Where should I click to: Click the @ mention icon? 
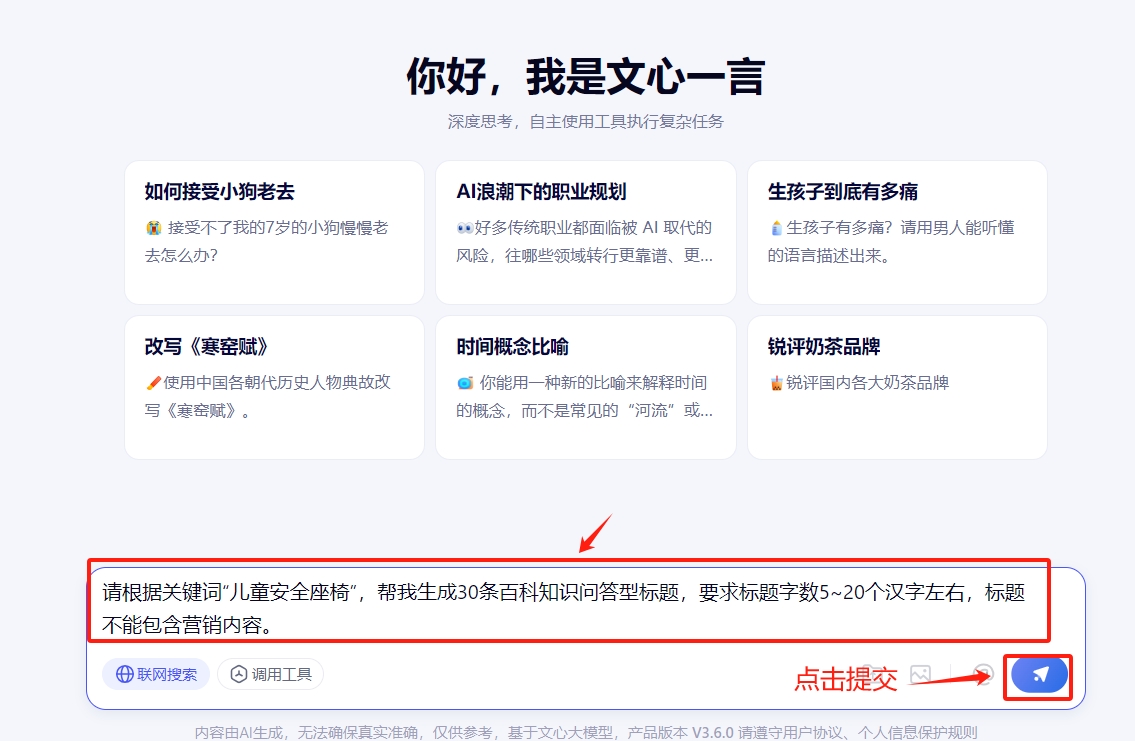(983, 674)
